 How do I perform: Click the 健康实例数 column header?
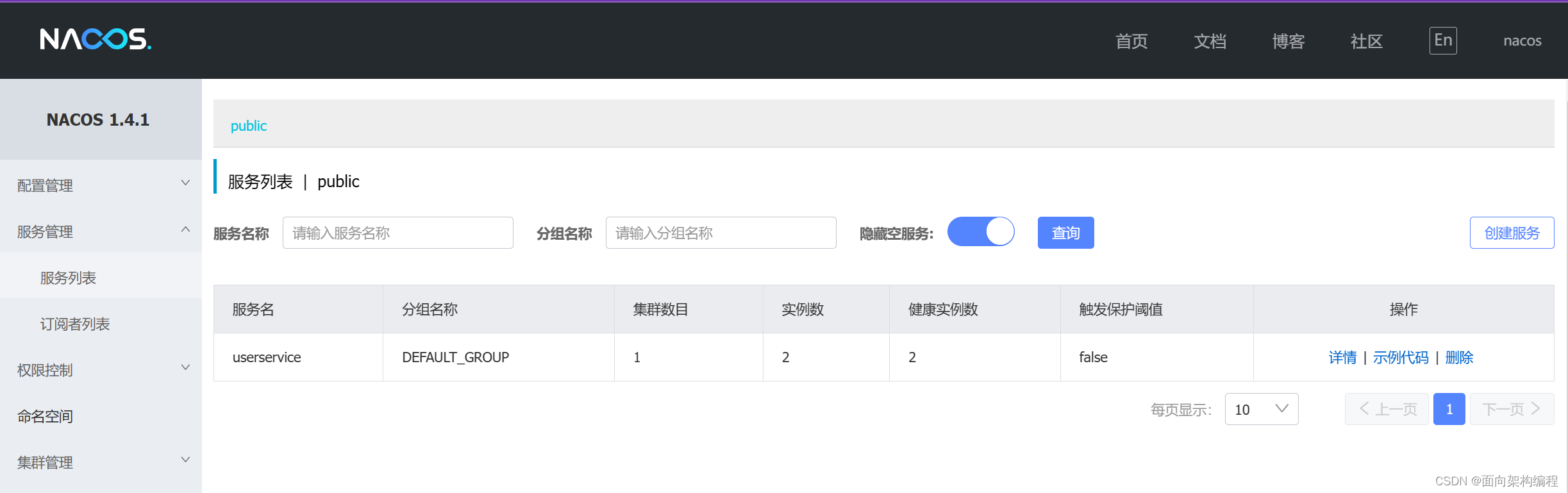975,309
